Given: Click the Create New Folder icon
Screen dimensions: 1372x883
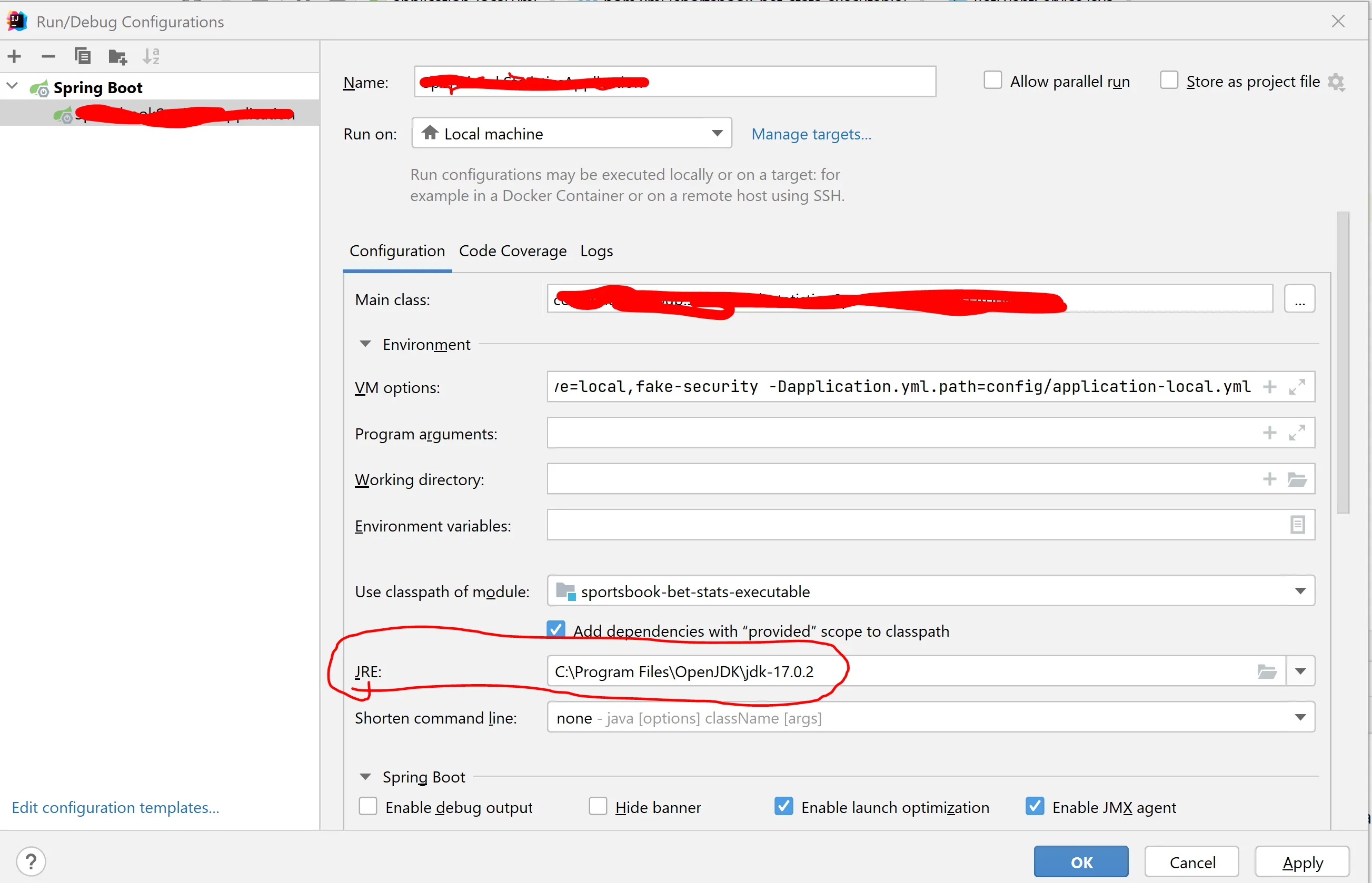Looking at the screenshot, I should click(117, 56).
